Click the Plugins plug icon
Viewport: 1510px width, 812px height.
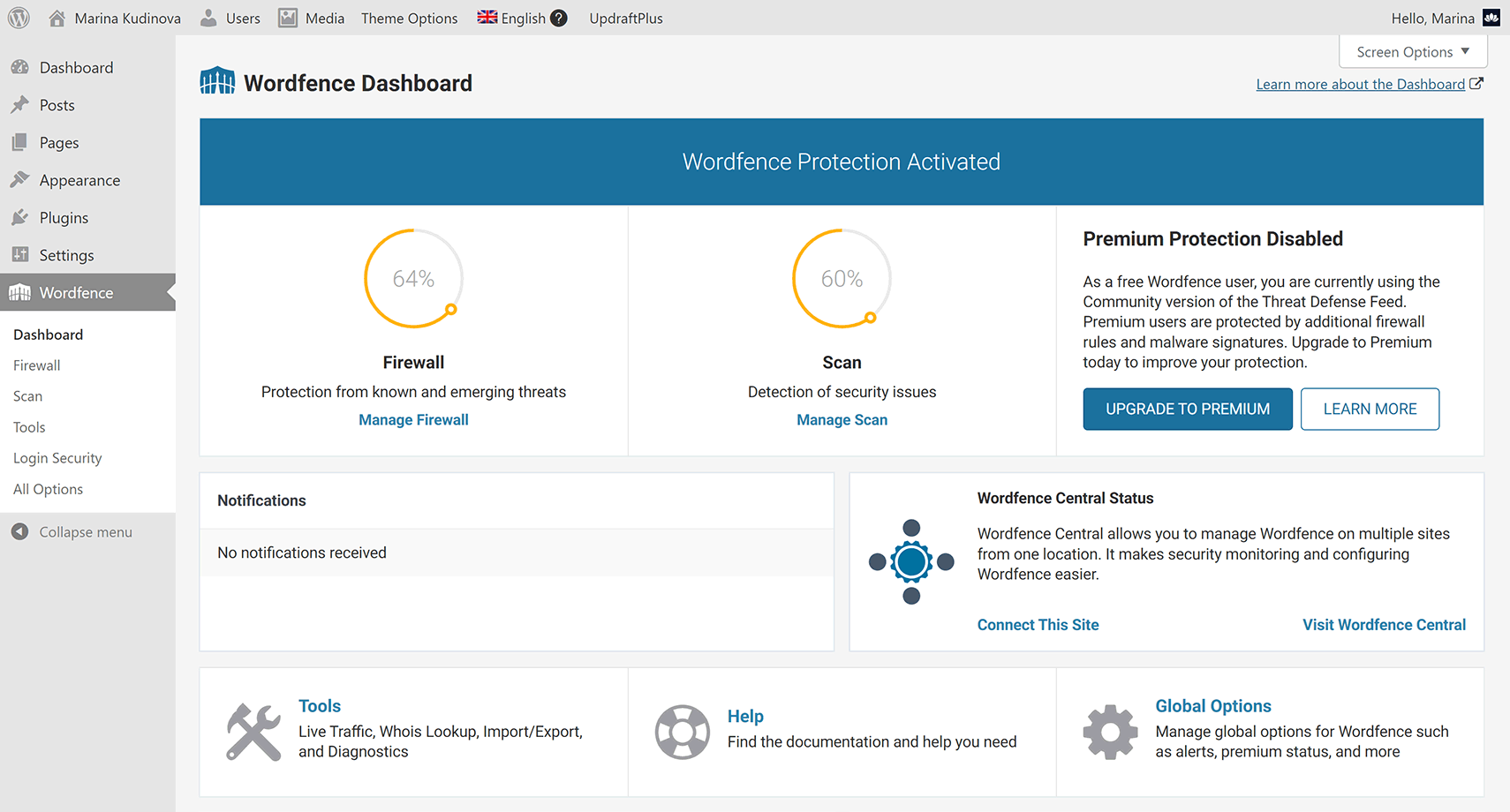(20, 217)
